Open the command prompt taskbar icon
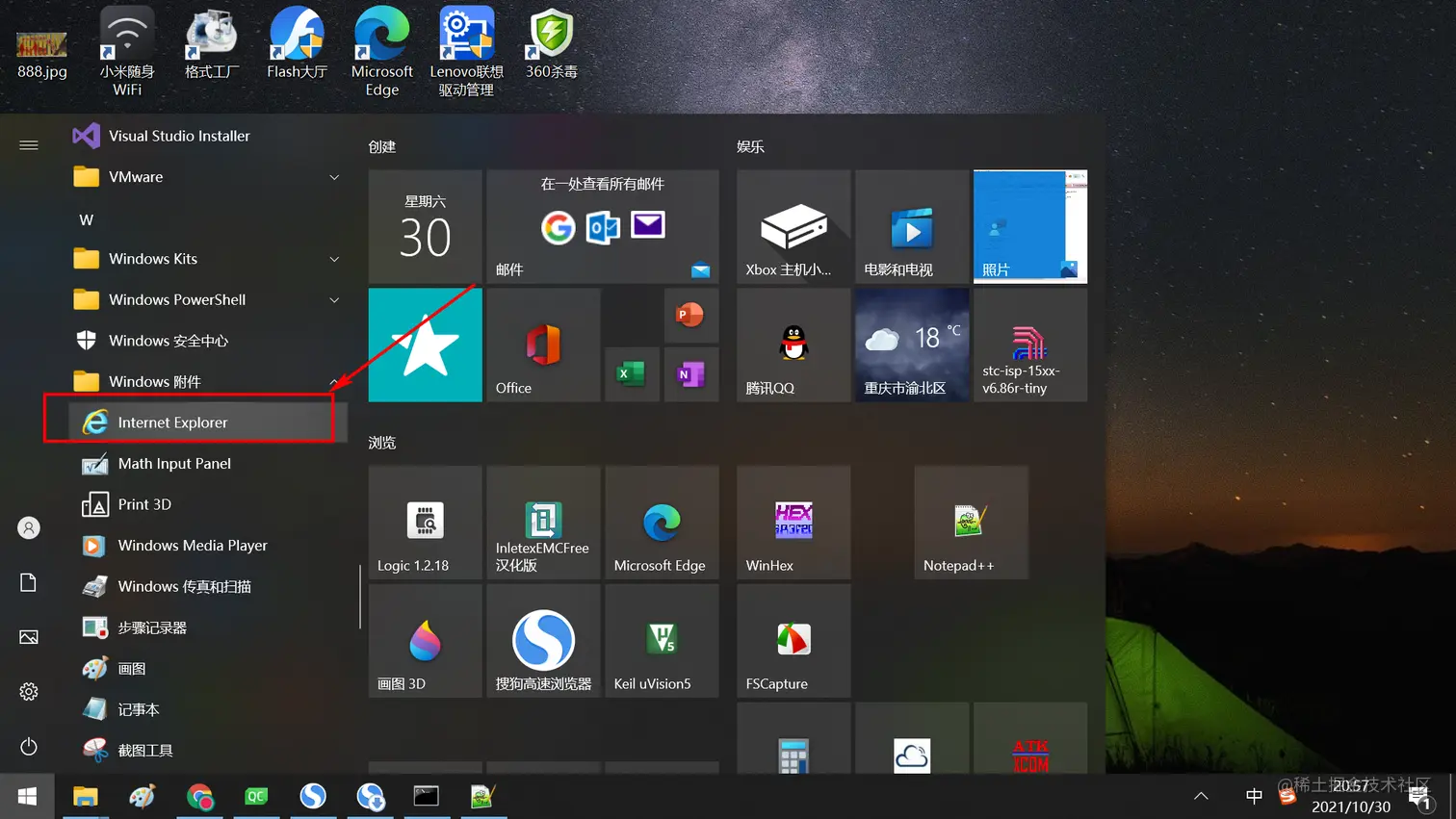Image resolution: width=1456 pixels, height=819 pixels. pos(427,797)
